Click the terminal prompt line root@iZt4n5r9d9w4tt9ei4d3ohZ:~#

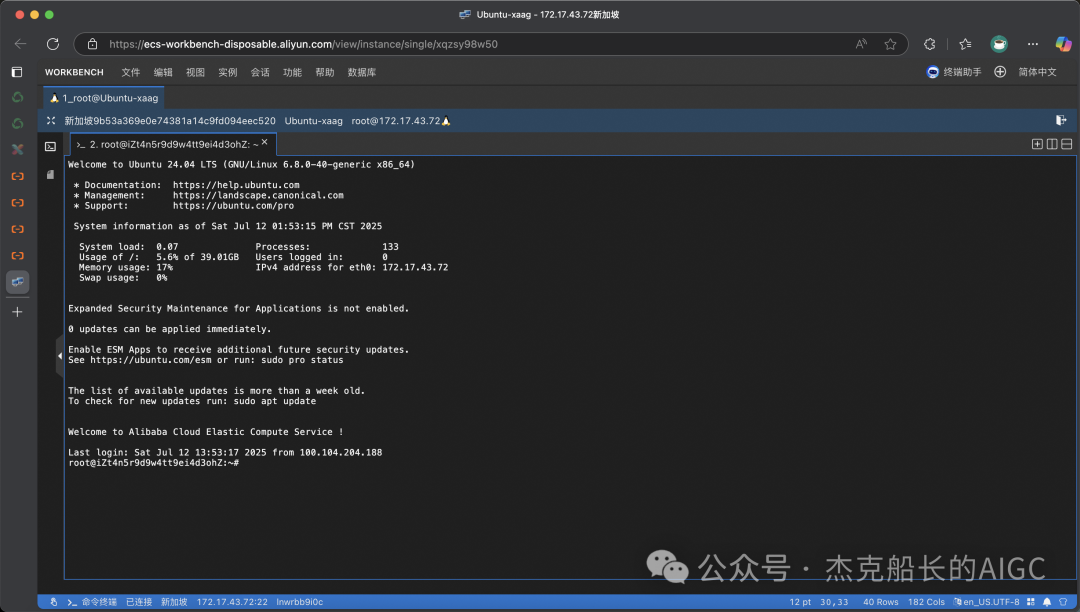click(154, 463)
